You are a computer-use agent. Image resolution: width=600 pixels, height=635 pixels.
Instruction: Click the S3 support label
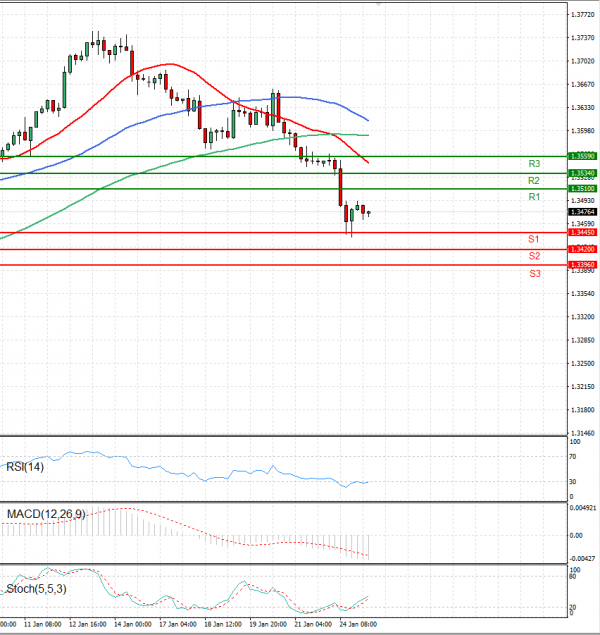tap(535, 274)
